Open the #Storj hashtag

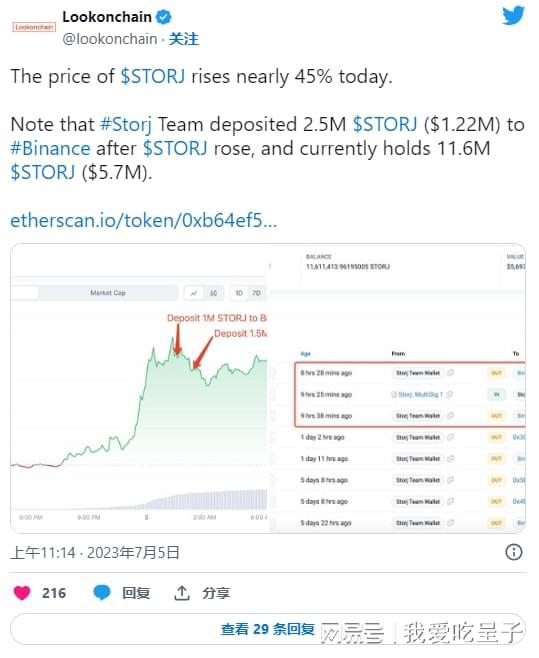pyautogui.click(x=126, y=125)
